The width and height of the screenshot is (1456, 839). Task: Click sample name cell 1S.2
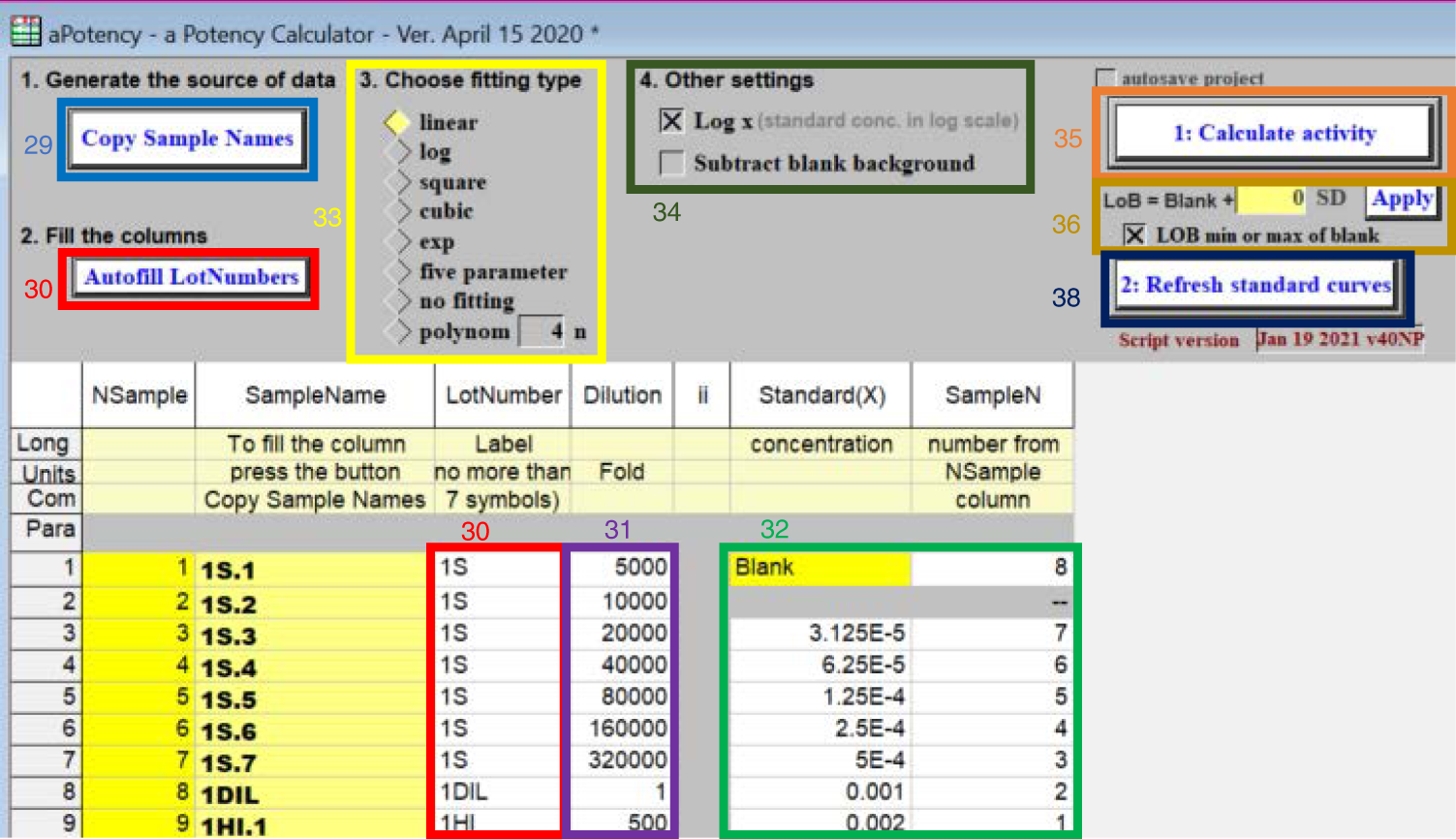[x=315, y=603]
